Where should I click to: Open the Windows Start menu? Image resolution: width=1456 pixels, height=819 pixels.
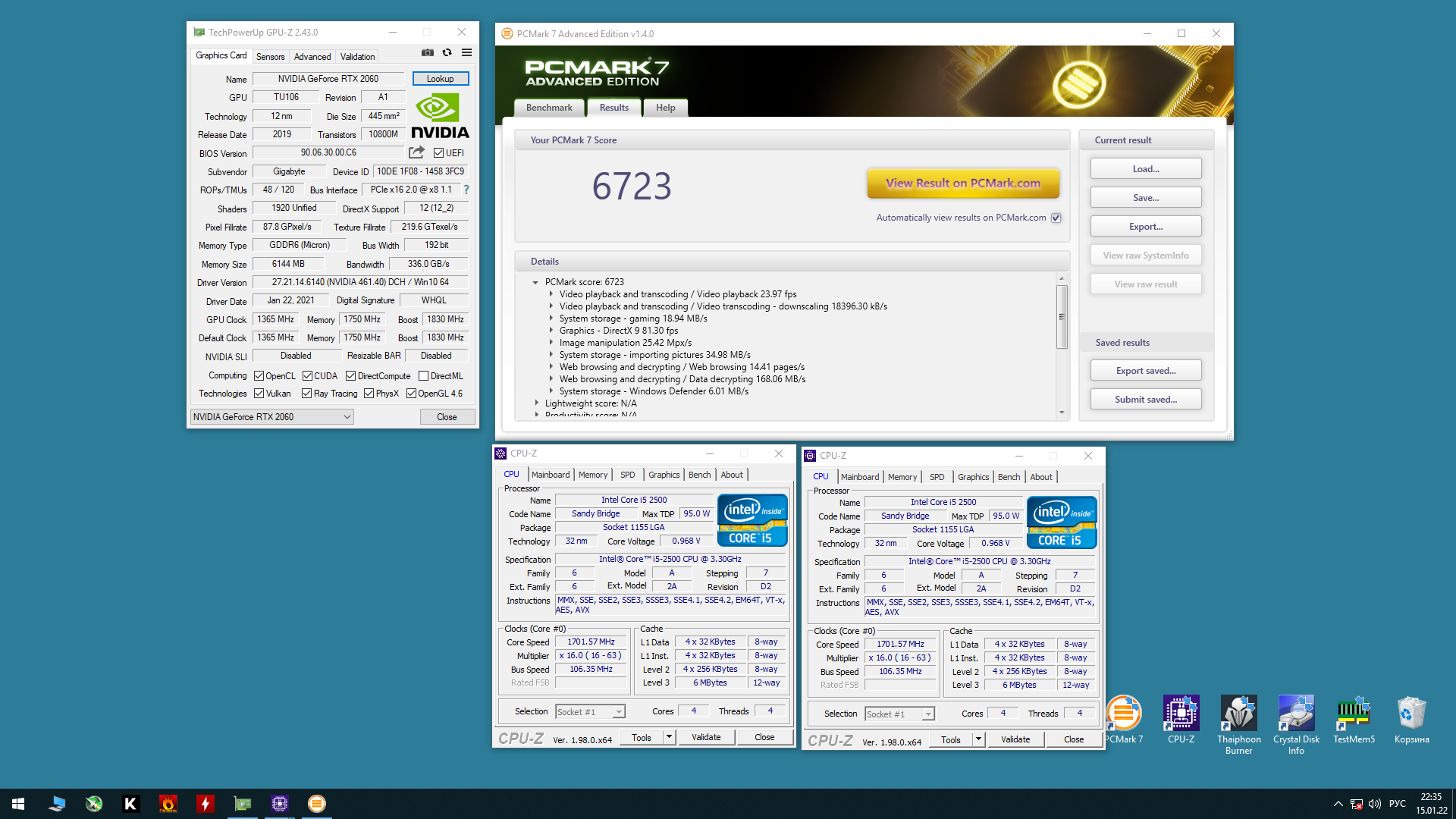pos(18,804)
